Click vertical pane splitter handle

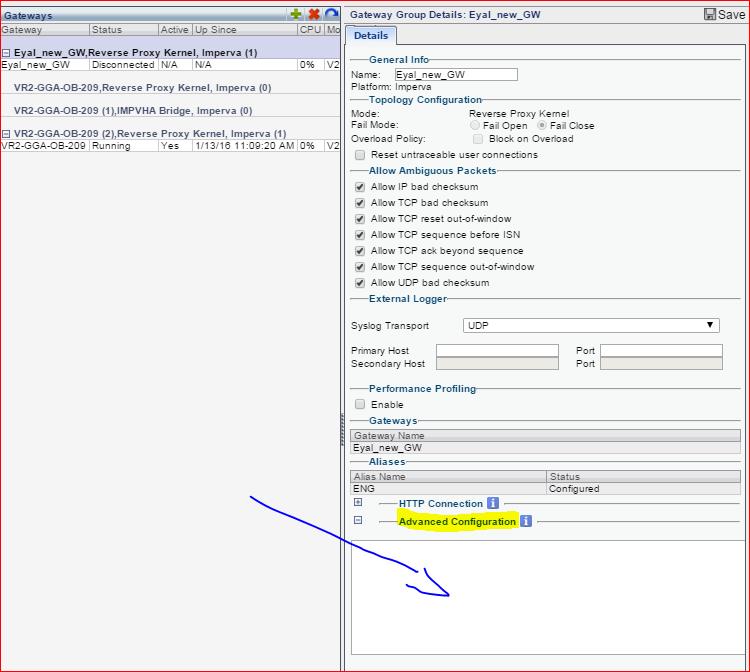tap(342, 429)
